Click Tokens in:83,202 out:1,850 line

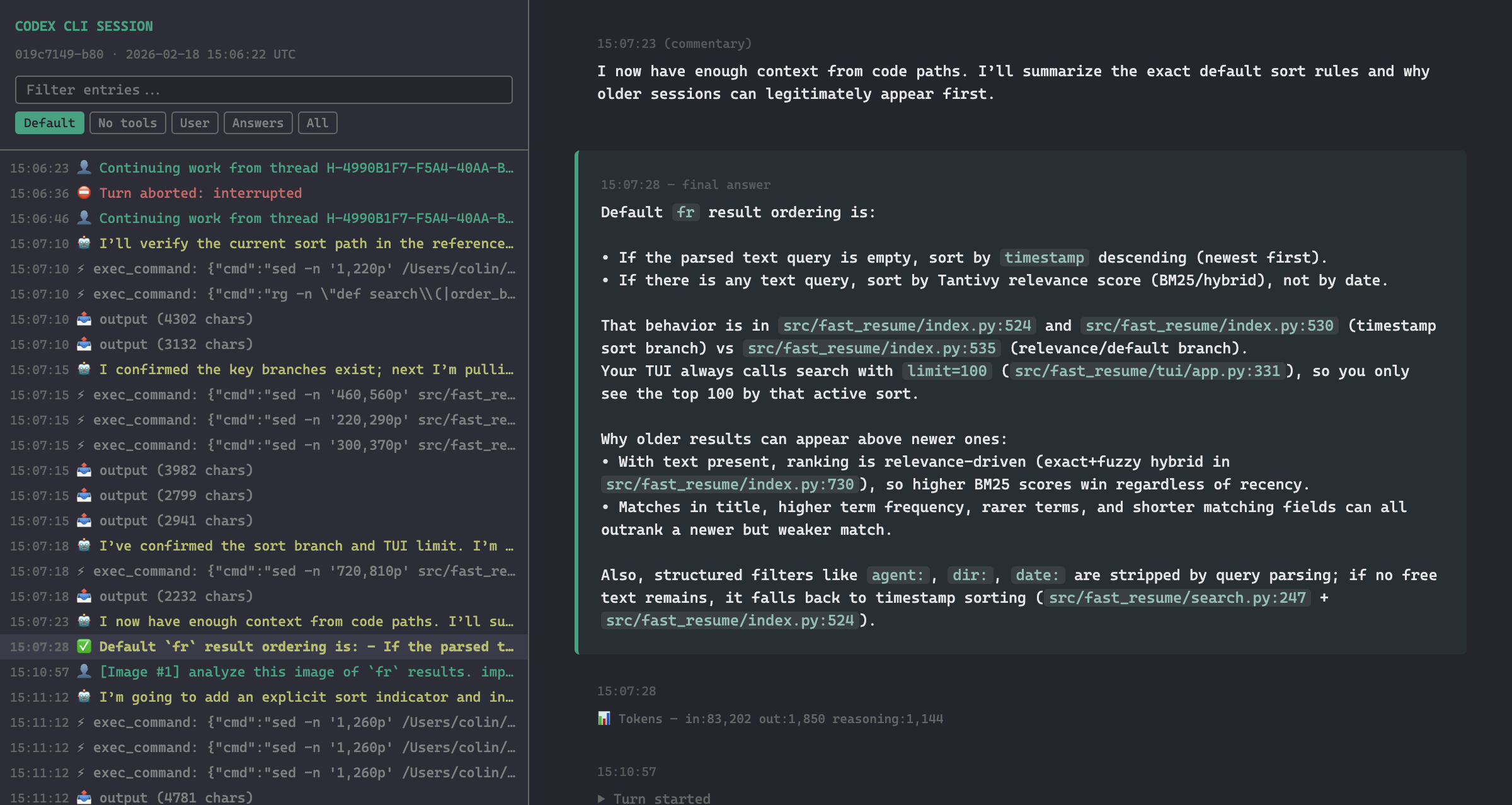click(x=770, y=719)
